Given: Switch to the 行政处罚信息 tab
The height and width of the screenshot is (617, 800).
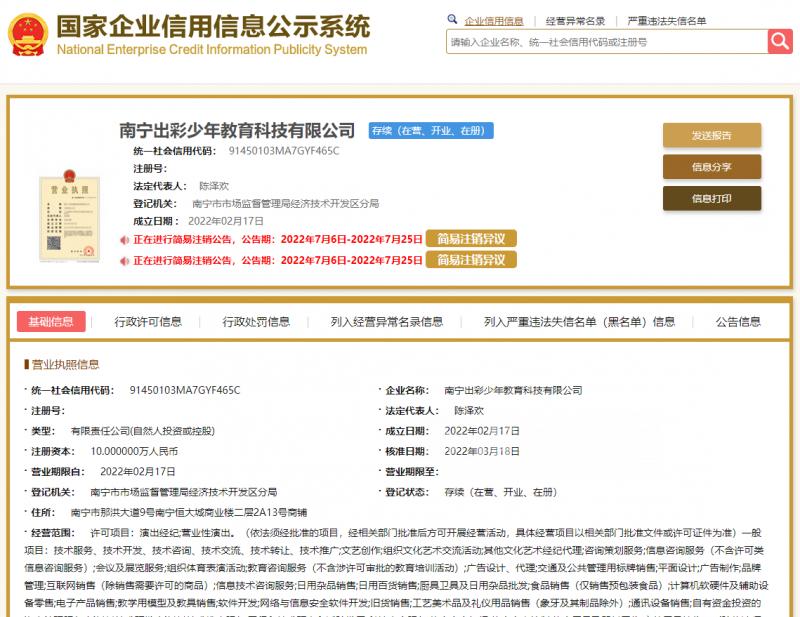Looking at the screenshot, I should [256, 322].
